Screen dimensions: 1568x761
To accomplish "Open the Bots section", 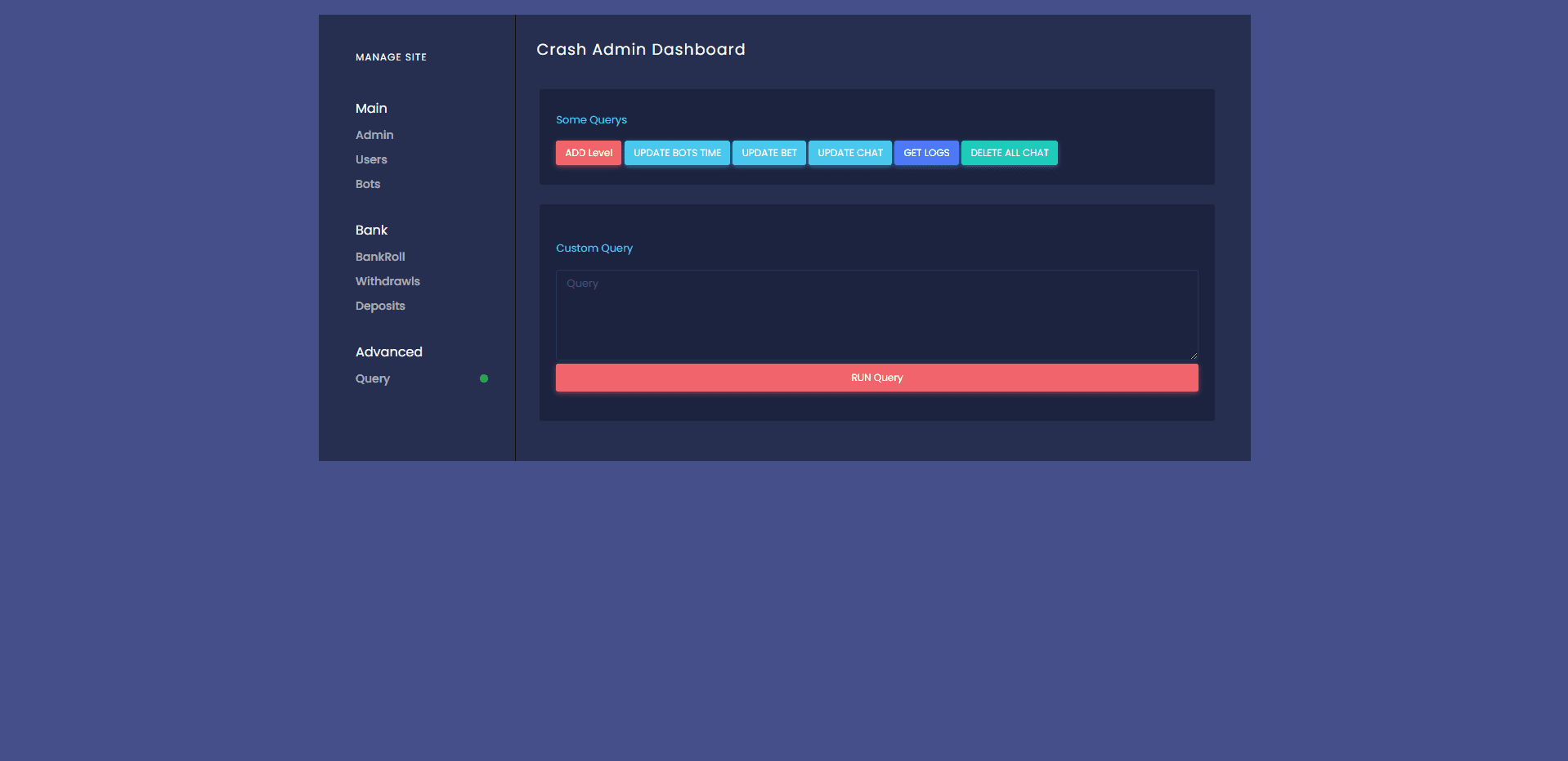I will (368, 184).
